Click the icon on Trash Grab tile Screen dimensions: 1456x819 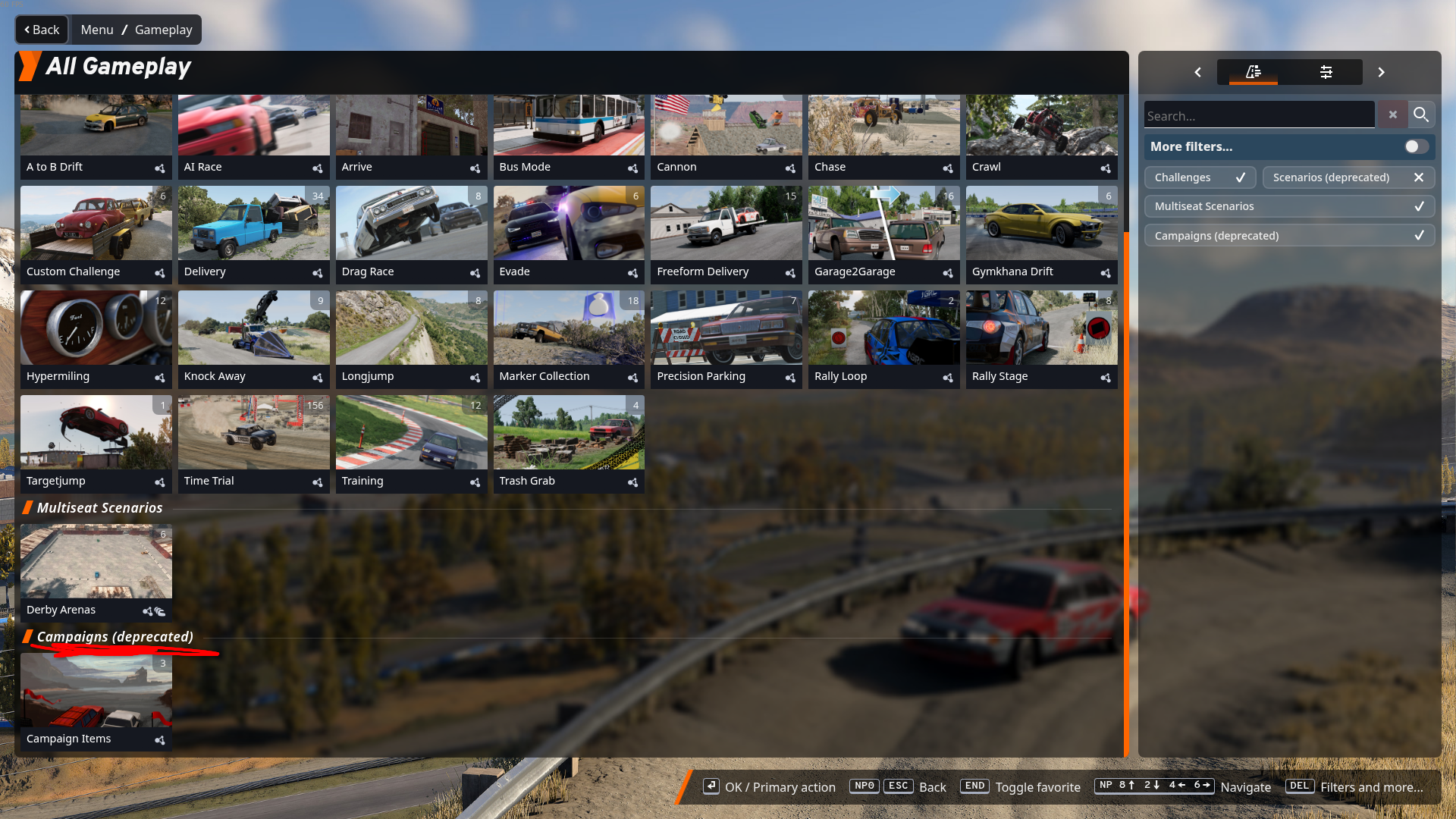tap(633, 482)
